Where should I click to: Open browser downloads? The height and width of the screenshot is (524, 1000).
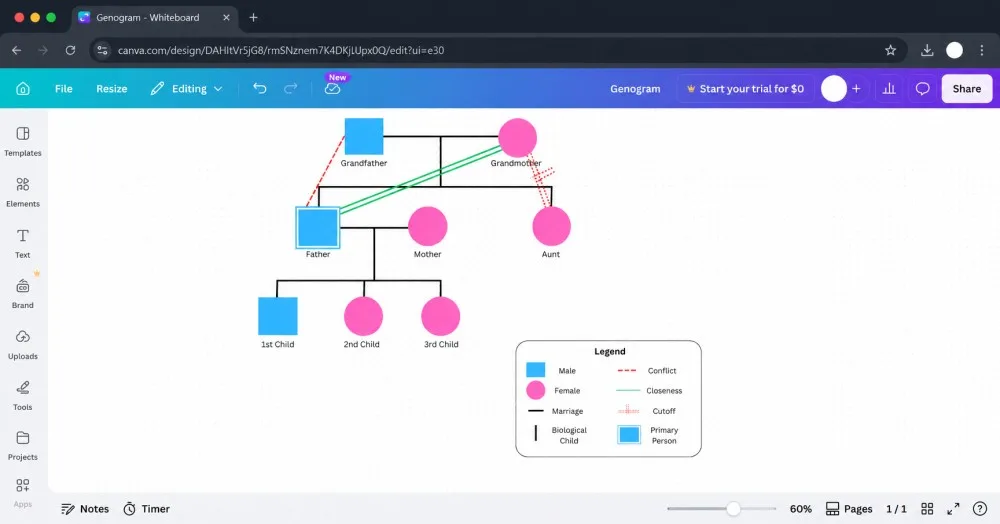click(x=927, y=50)
